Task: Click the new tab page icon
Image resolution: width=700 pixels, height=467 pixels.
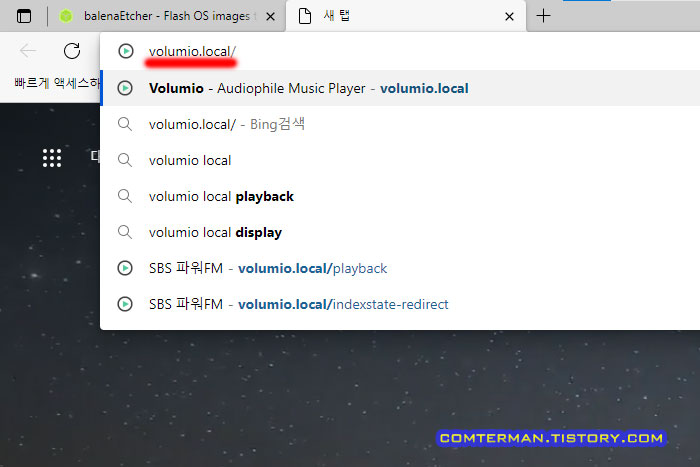Action: [x=304, y=16]
